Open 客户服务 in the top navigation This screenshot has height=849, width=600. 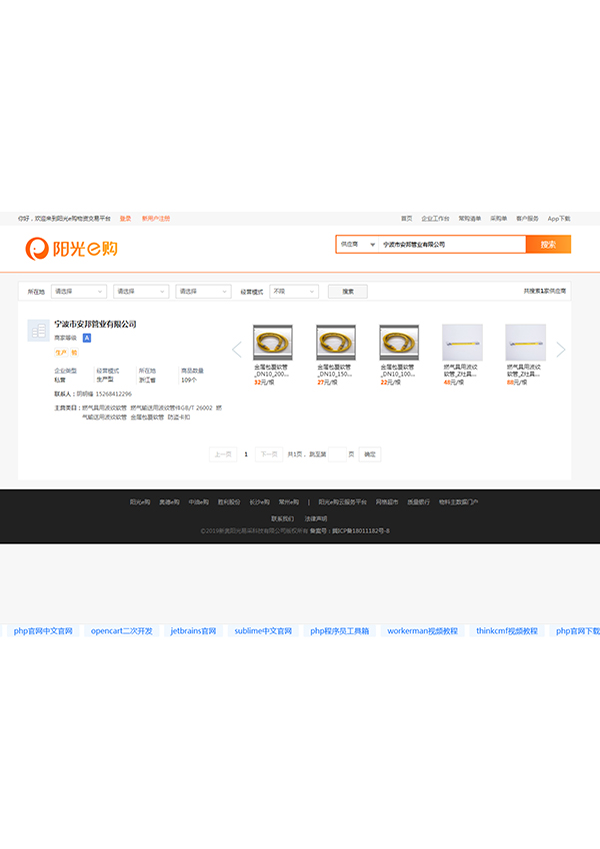point(527,219)
